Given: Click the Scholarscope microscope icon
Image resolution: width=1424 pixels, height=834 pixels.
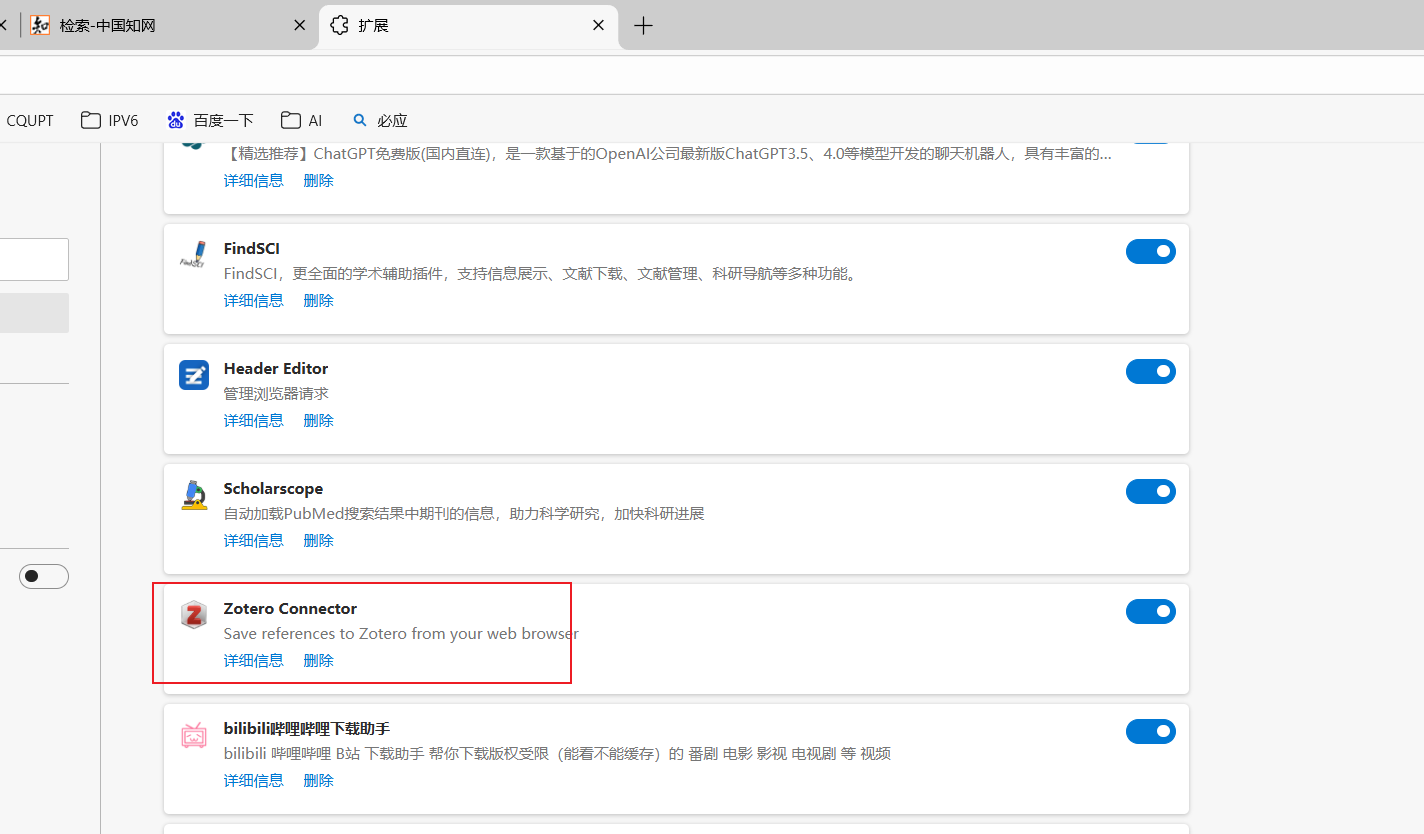Looking at the screenshot, I should 194,495.
